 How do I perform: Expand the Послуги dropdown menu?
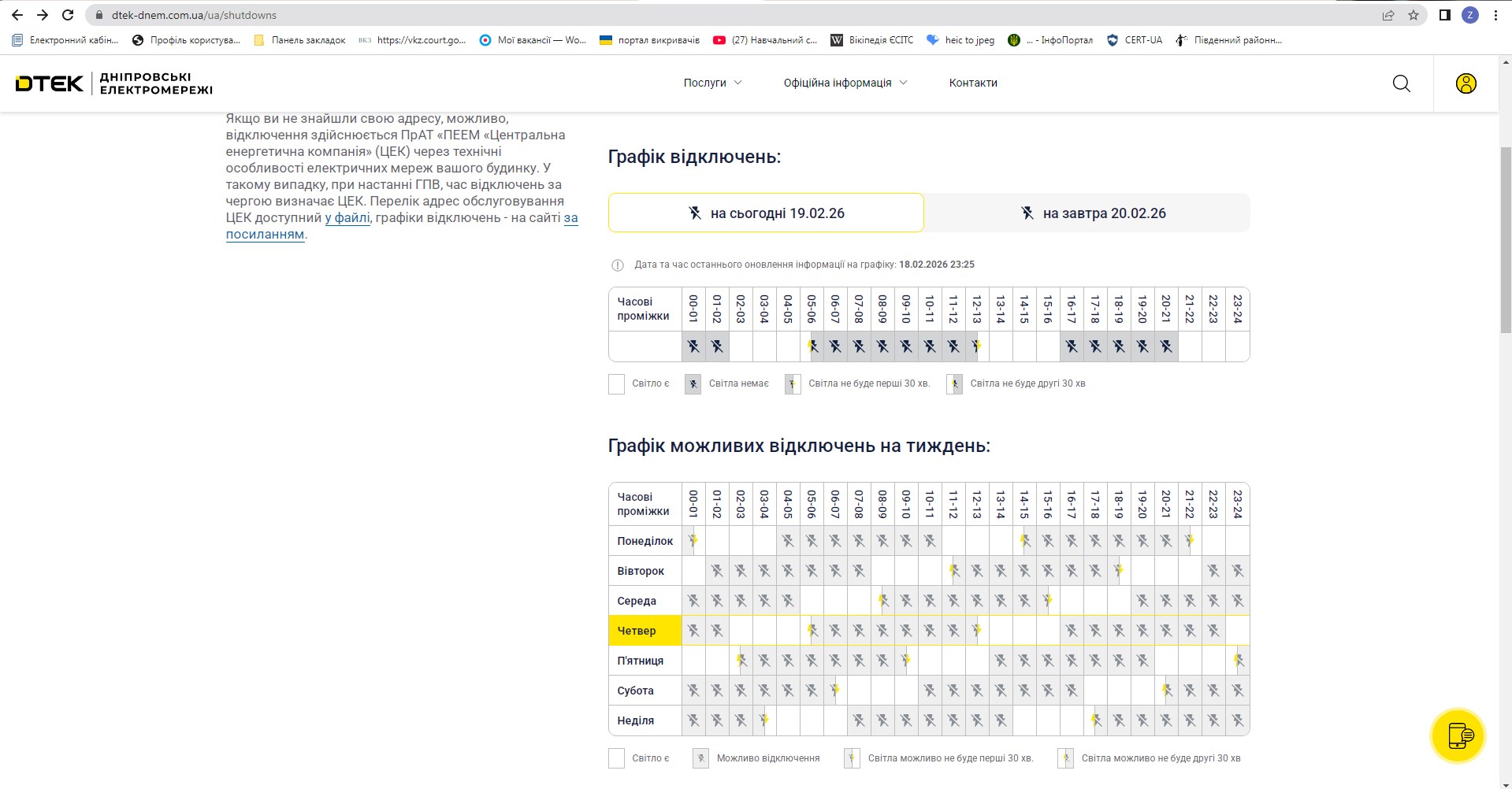click(712, 83)
